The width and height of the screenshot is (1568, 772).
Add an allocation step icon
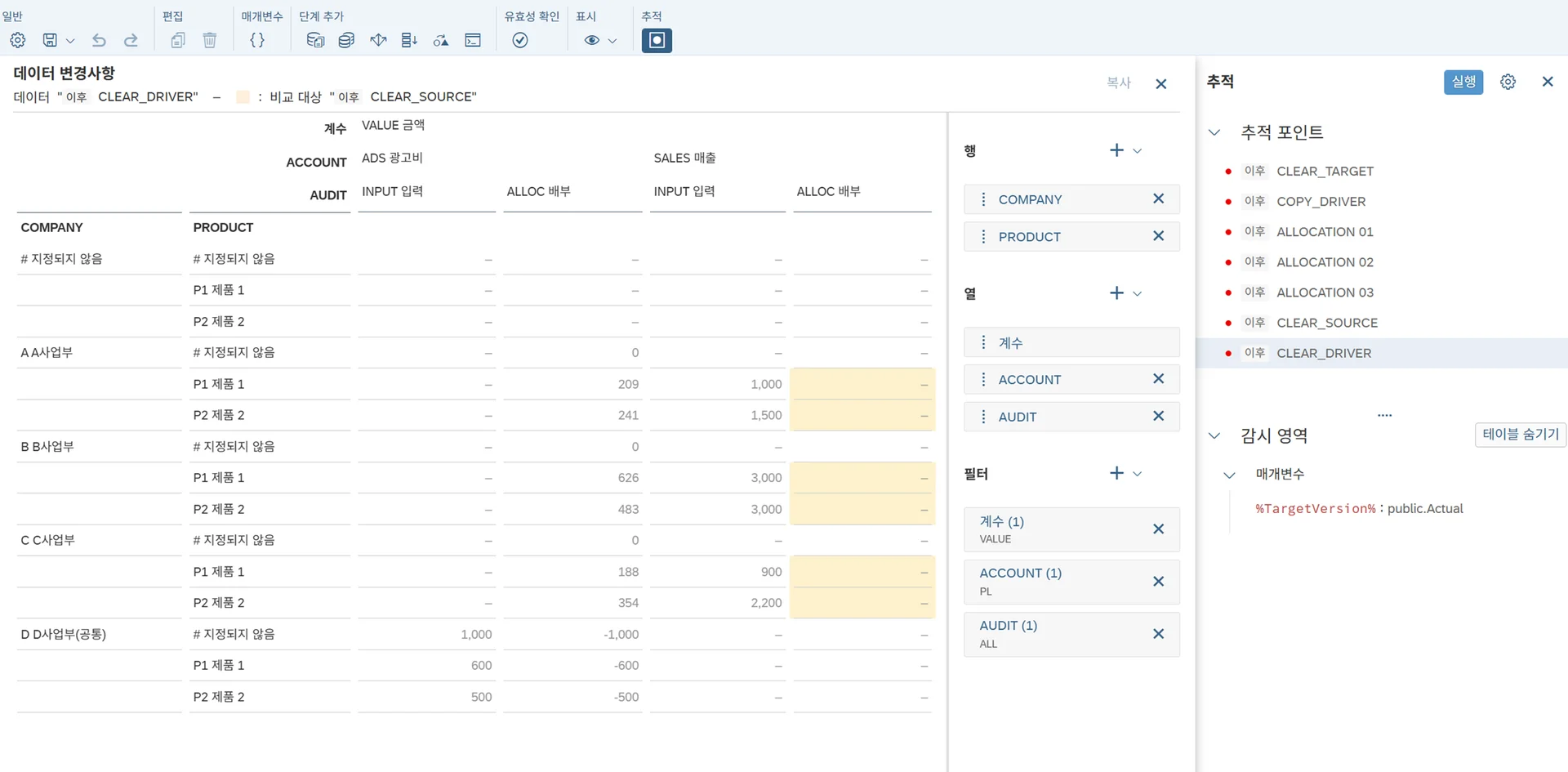pos(378,40)
